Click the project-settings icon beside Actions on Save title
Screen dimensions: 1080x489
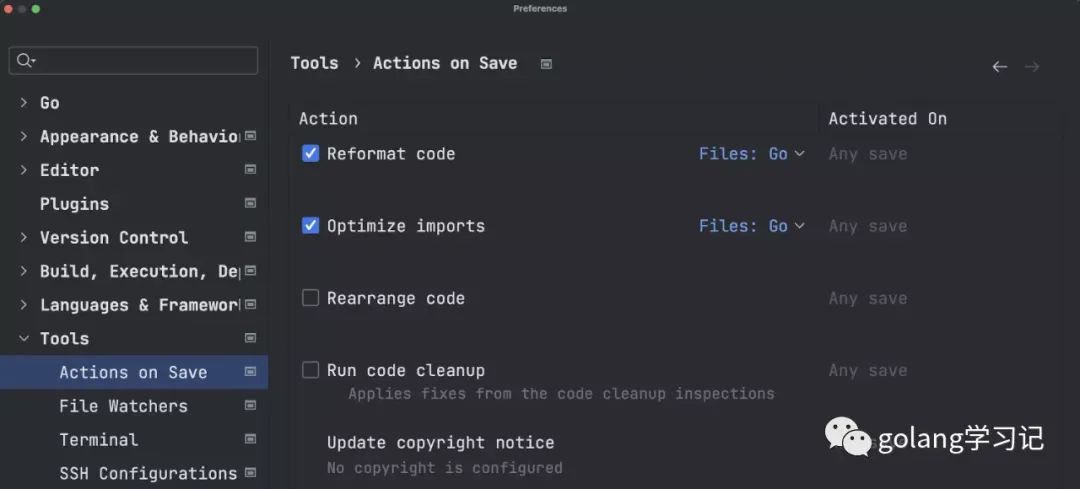pyautogui.click(x=546, y=64)
